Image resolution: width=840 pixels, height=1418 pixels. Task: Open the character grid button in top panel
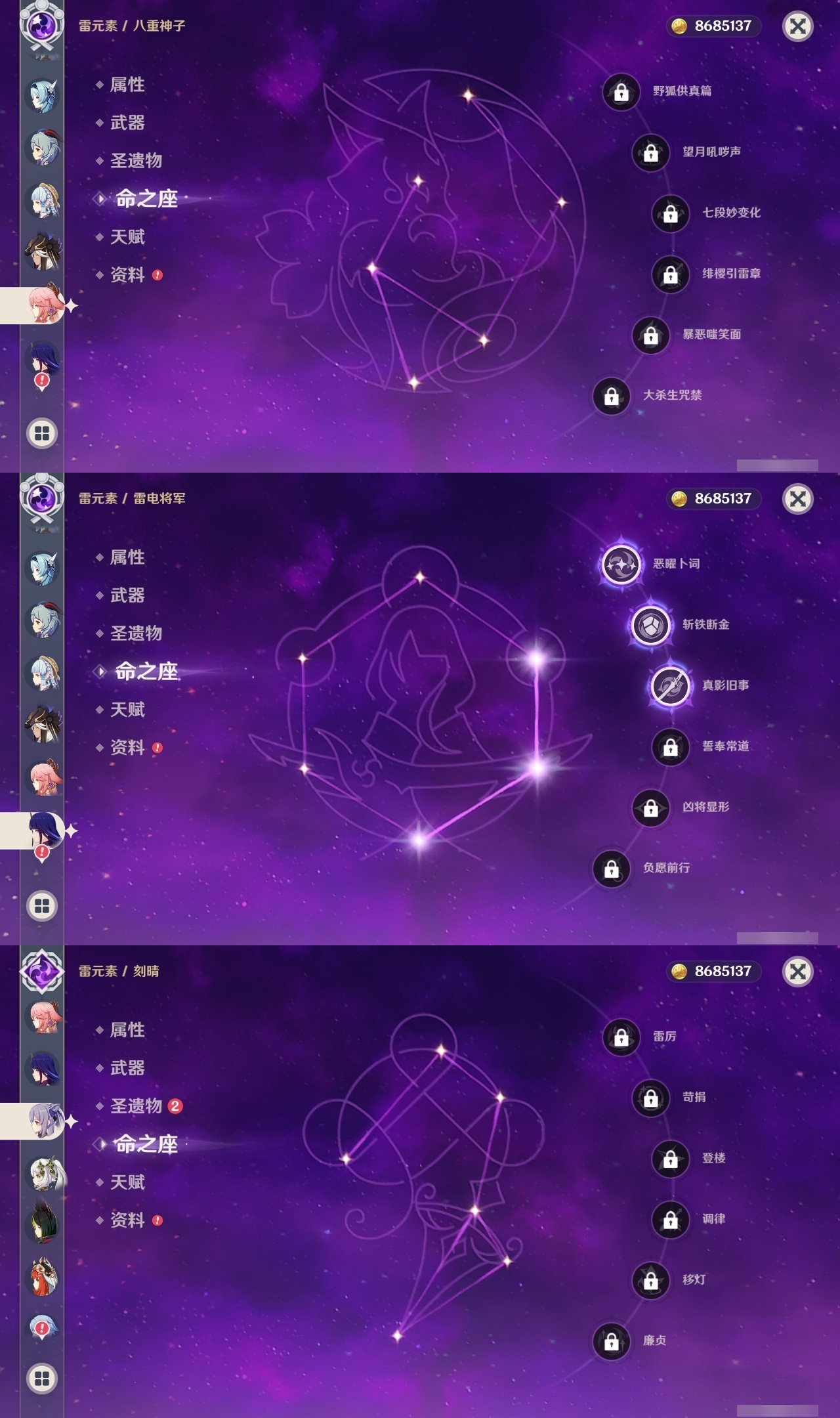(x=42, y=433)
